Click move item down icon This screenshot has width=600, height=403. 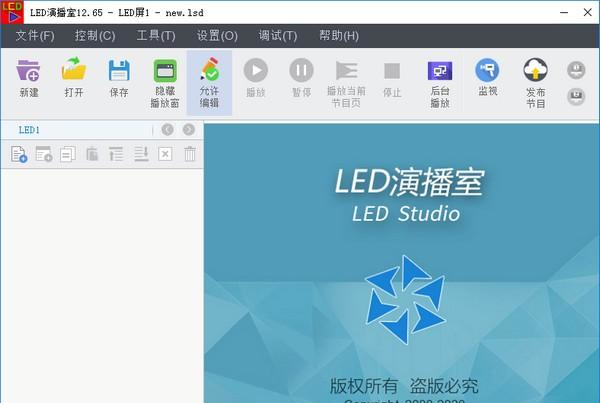click(x=141, y=154)
